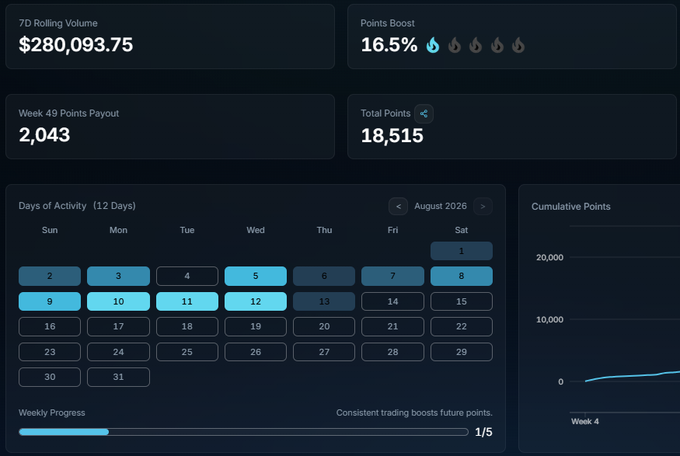Screen dimensions: 680x456
Task: Select day 15 on the calendar
Action: (x=461, y=301)
